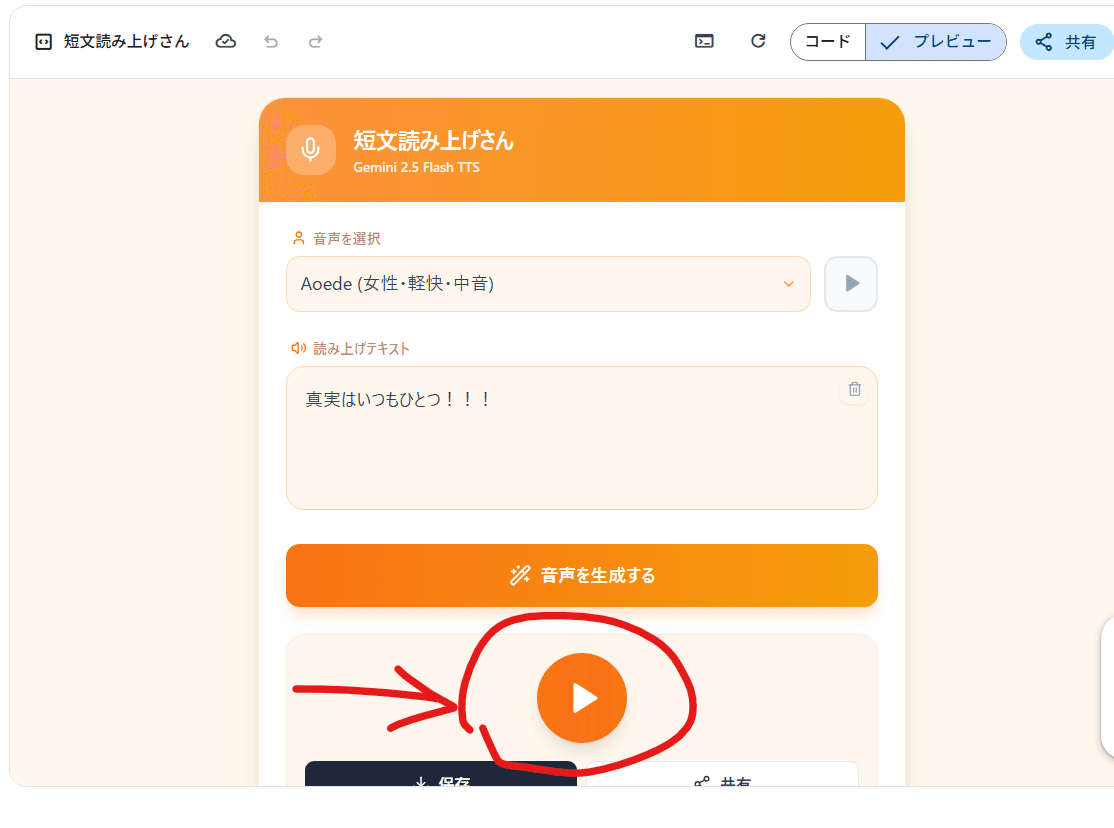Screen dimensions: 1114x828
Task: Clear text using the trash icon
Action: click(x=854, y=389)
